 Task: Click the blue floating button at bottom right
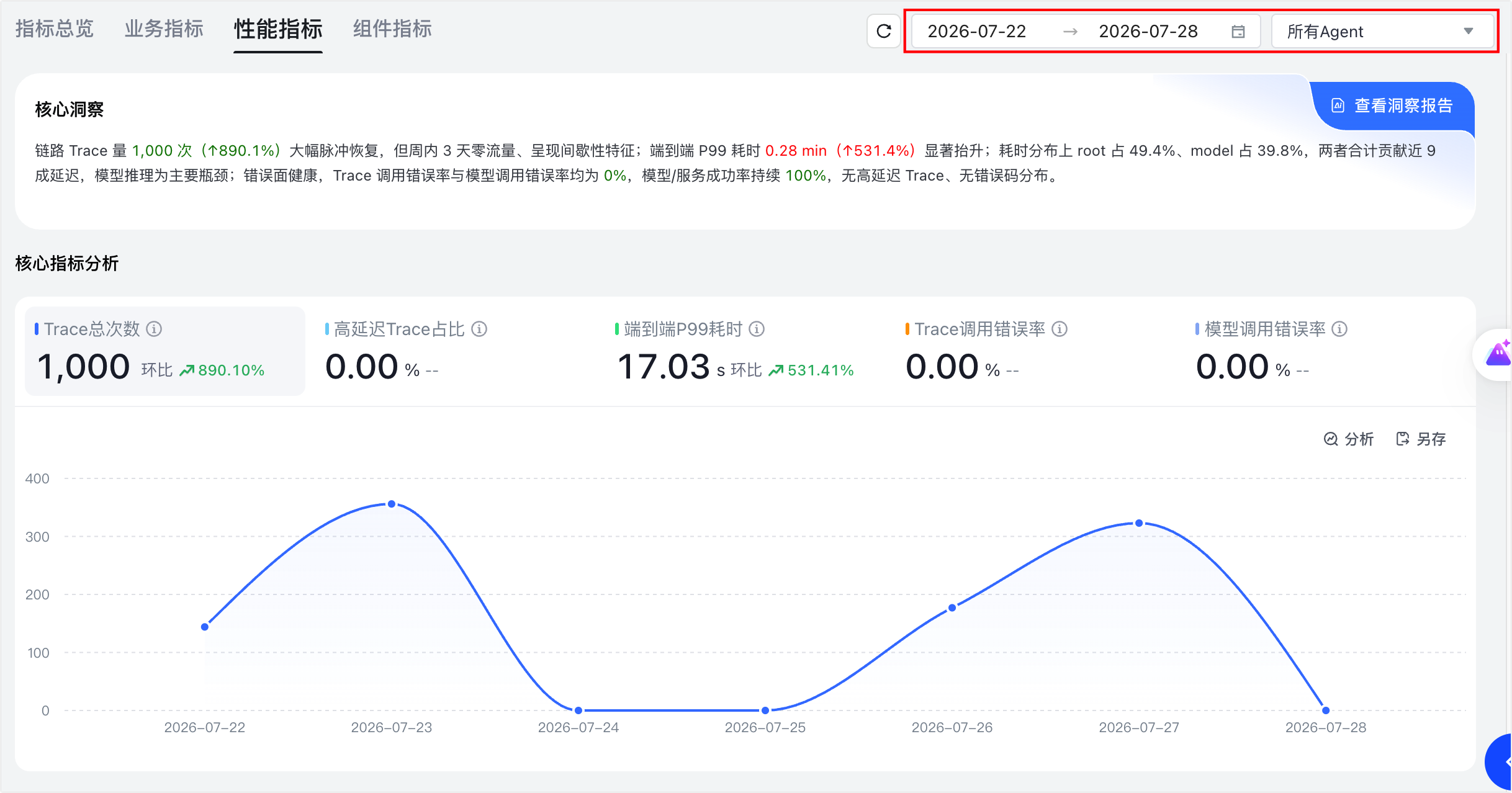click(x=1500, y=761)
